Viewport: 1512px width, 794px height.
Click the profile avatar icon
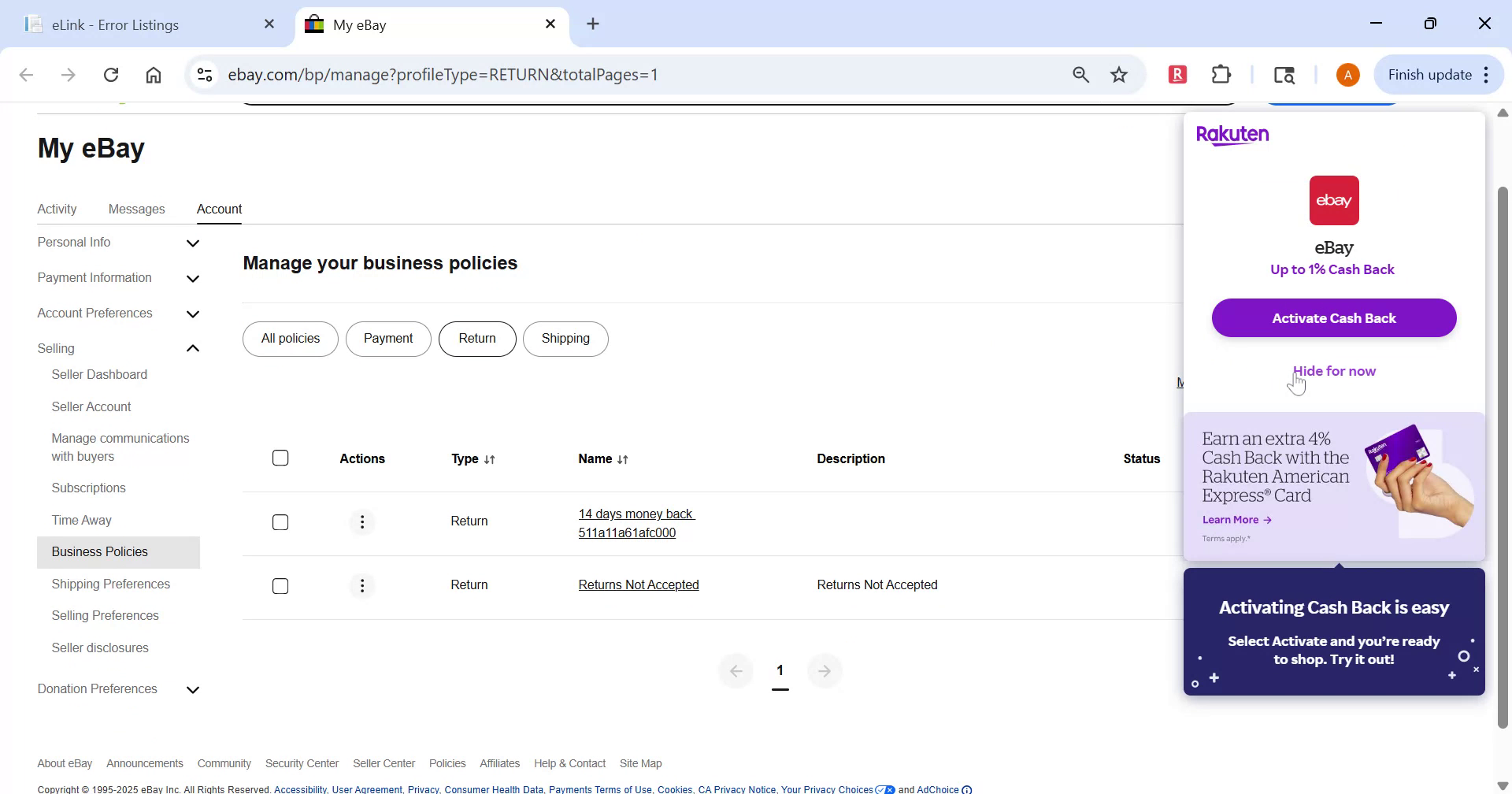pos(1347,74)
